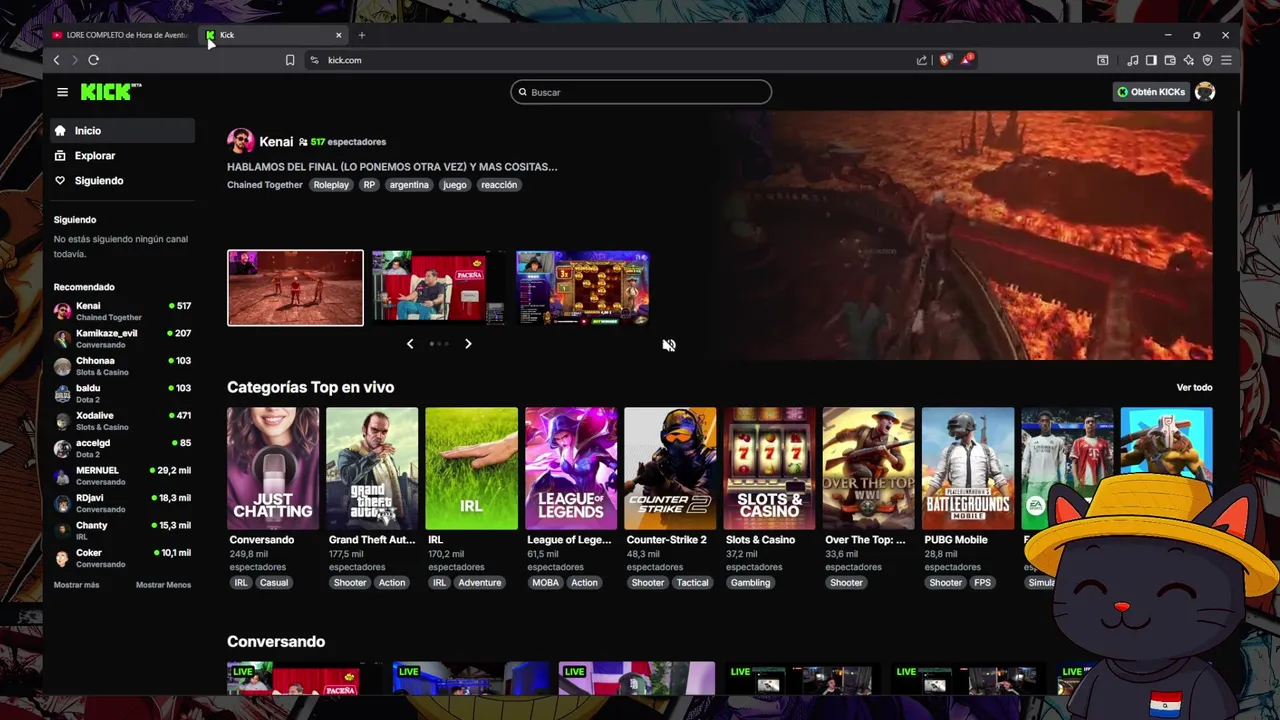The width and height of the screenshot is (1280, 720).
Task: Unmute the featured stream via speaker icon
Action: tap(669, 345)
